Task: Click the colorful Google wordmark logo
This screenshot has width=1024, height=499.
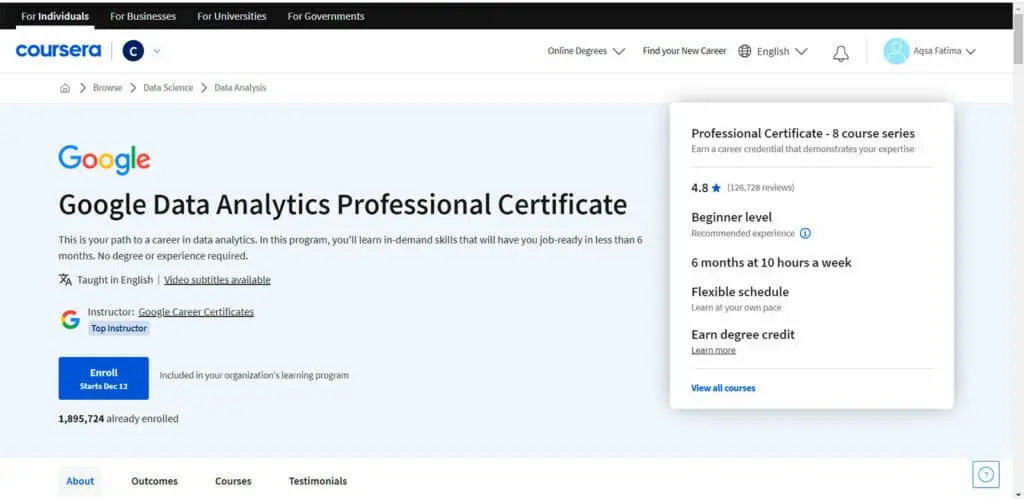Action: pyautogui.click(x=104, y=160)
